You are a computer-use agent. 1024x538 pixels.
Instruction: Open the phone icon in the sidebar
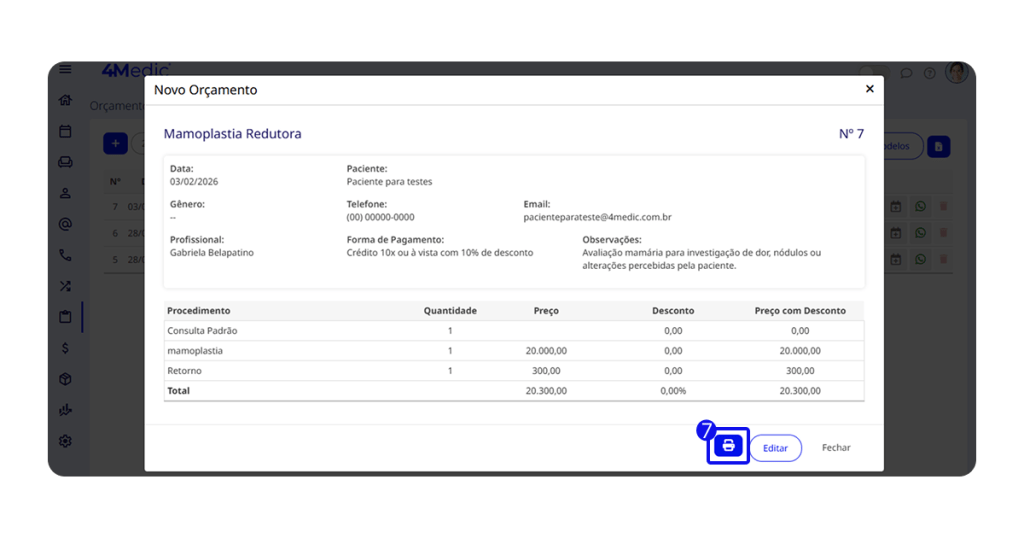click(x=65, y=255)
